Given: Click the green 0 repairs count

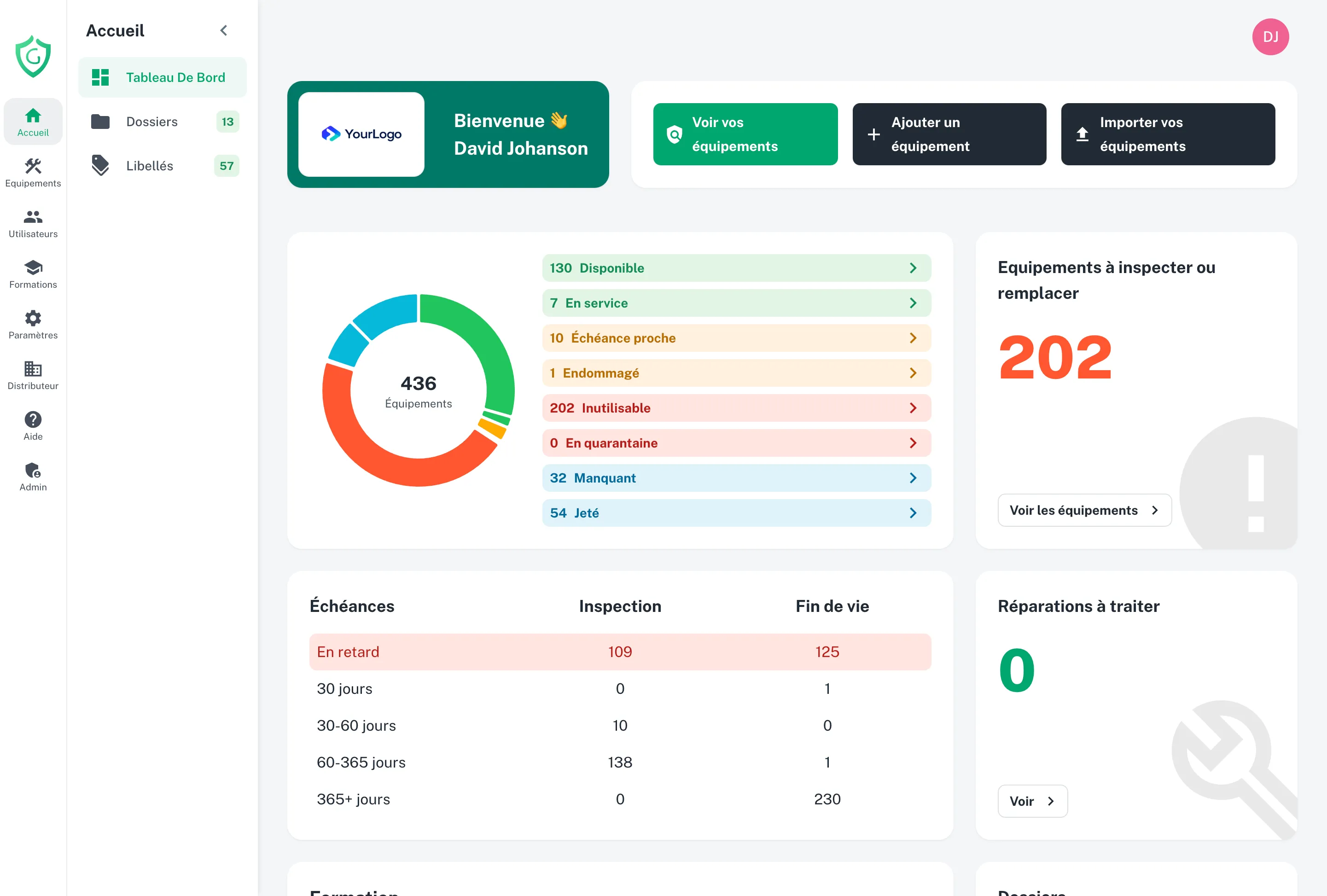Looking at the screenshot, I should coord(1017,670).
